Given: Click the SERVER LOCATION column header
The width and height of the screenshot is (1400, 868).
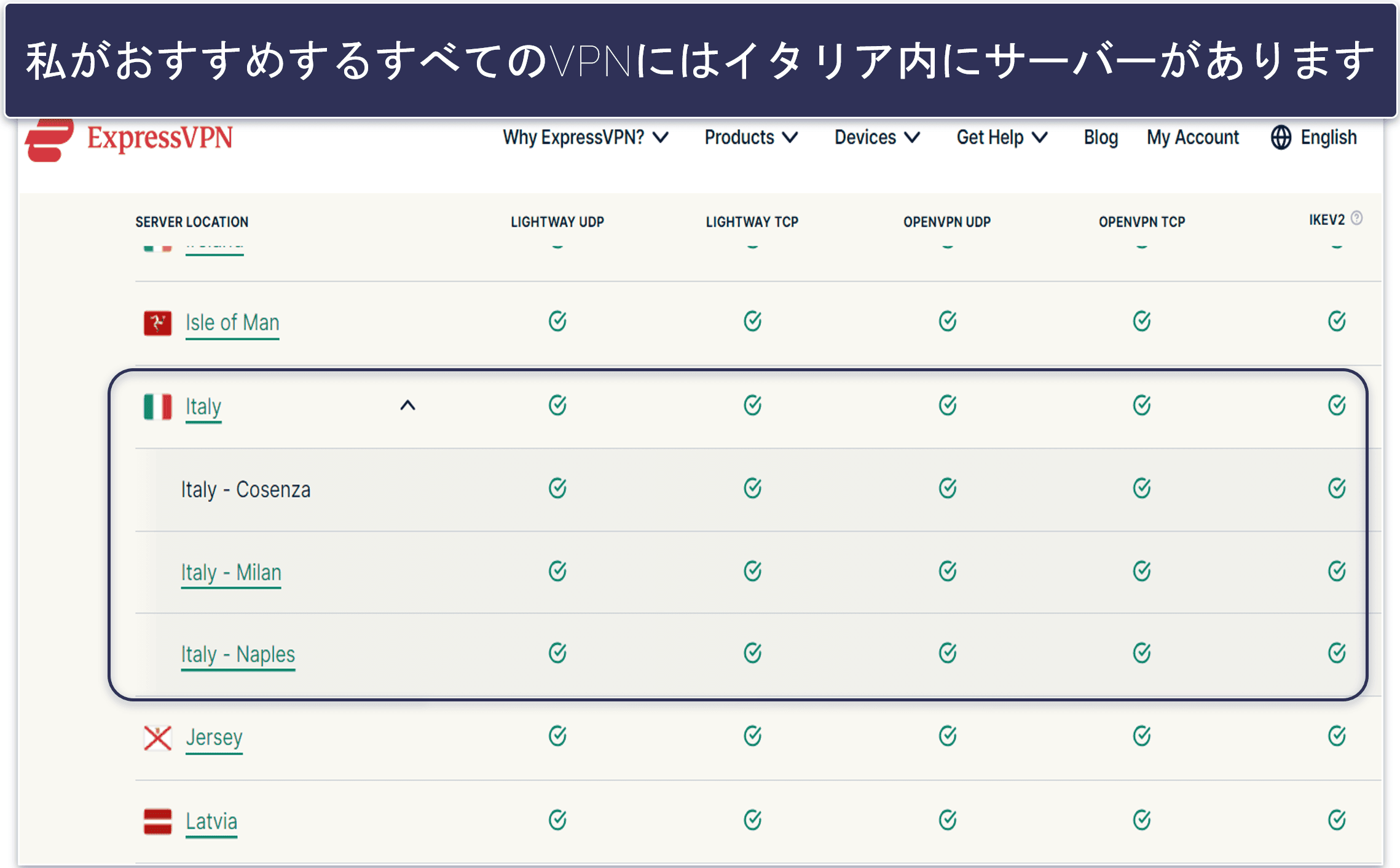Looking at the screenshot, I should [x=192, y=222].
